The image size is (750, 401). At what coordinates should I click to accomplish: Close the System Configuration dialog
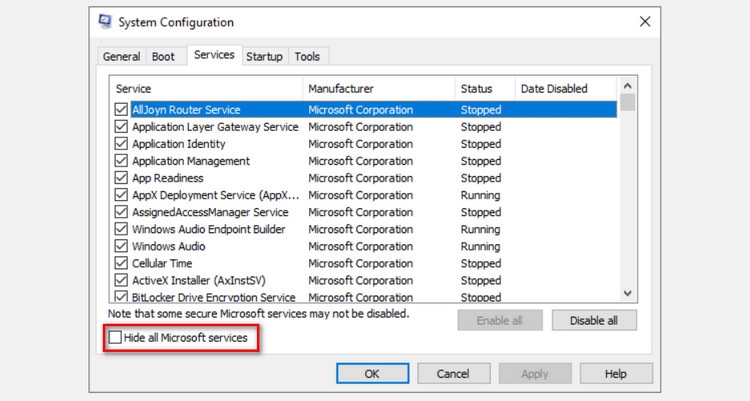click(645, 22)
